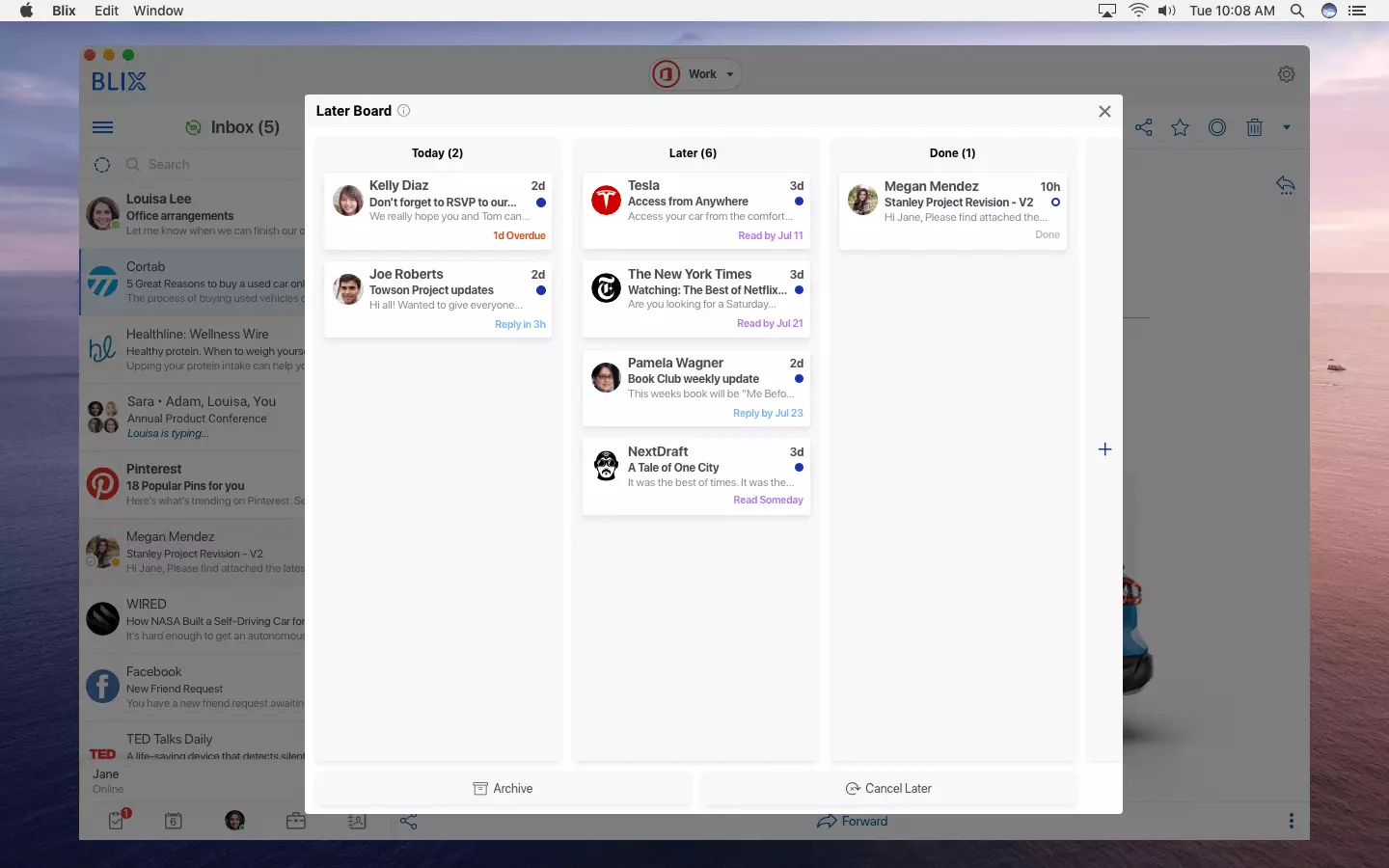
Task: Open the Edit menu
Action: [x=106, y=11]
